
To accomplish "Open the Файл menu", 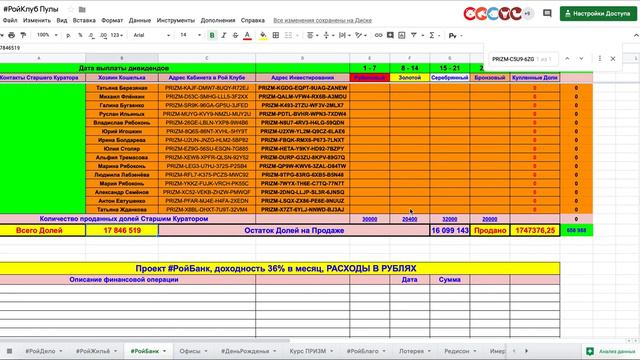I will coord(10,20).
